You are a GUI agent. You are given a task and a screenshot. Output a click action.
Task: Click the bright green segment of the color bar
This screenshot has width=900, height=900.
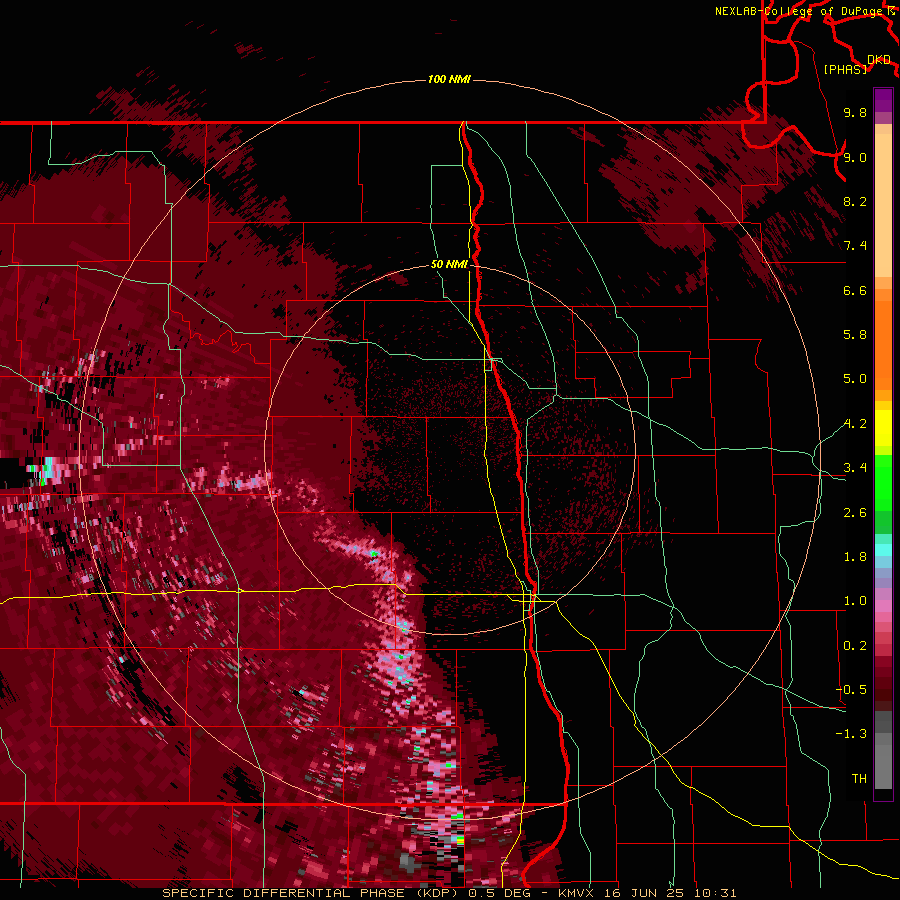point(883,482)
